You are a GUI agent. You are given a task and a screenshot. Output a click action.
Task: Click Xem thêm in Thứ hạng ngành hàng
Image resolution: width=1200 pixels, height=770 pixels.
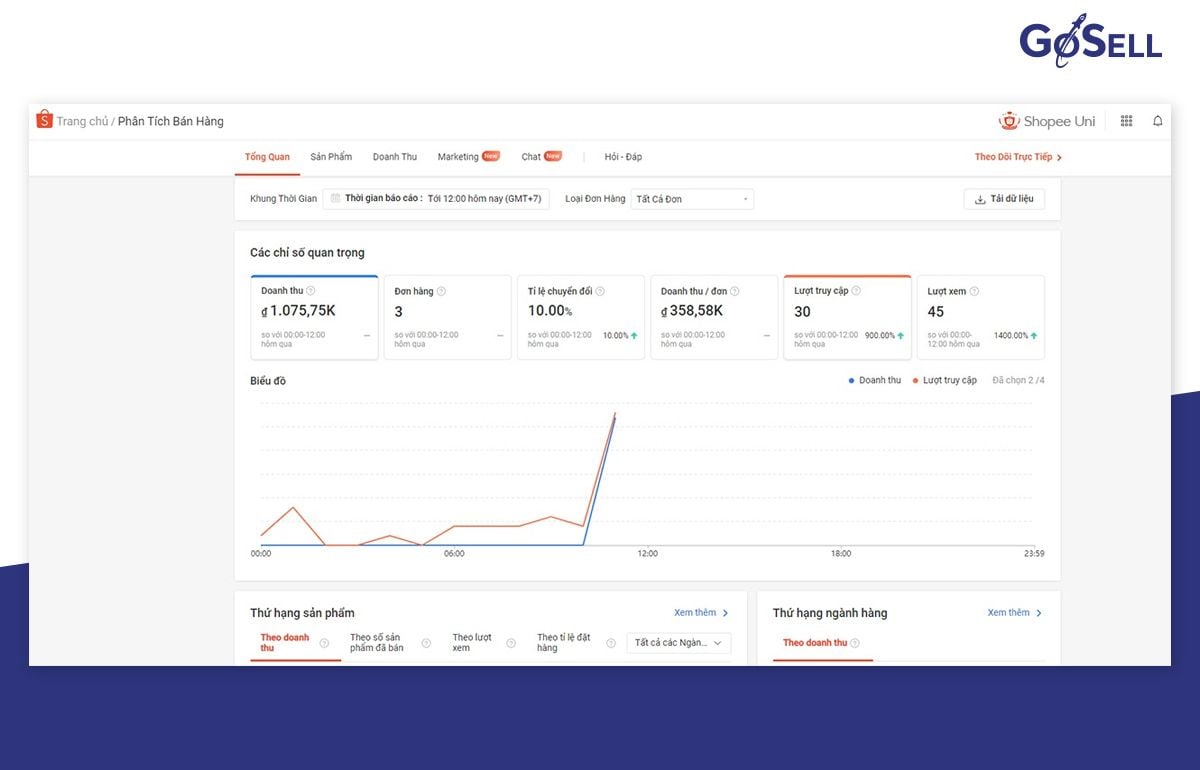(x=1015, y=613)
